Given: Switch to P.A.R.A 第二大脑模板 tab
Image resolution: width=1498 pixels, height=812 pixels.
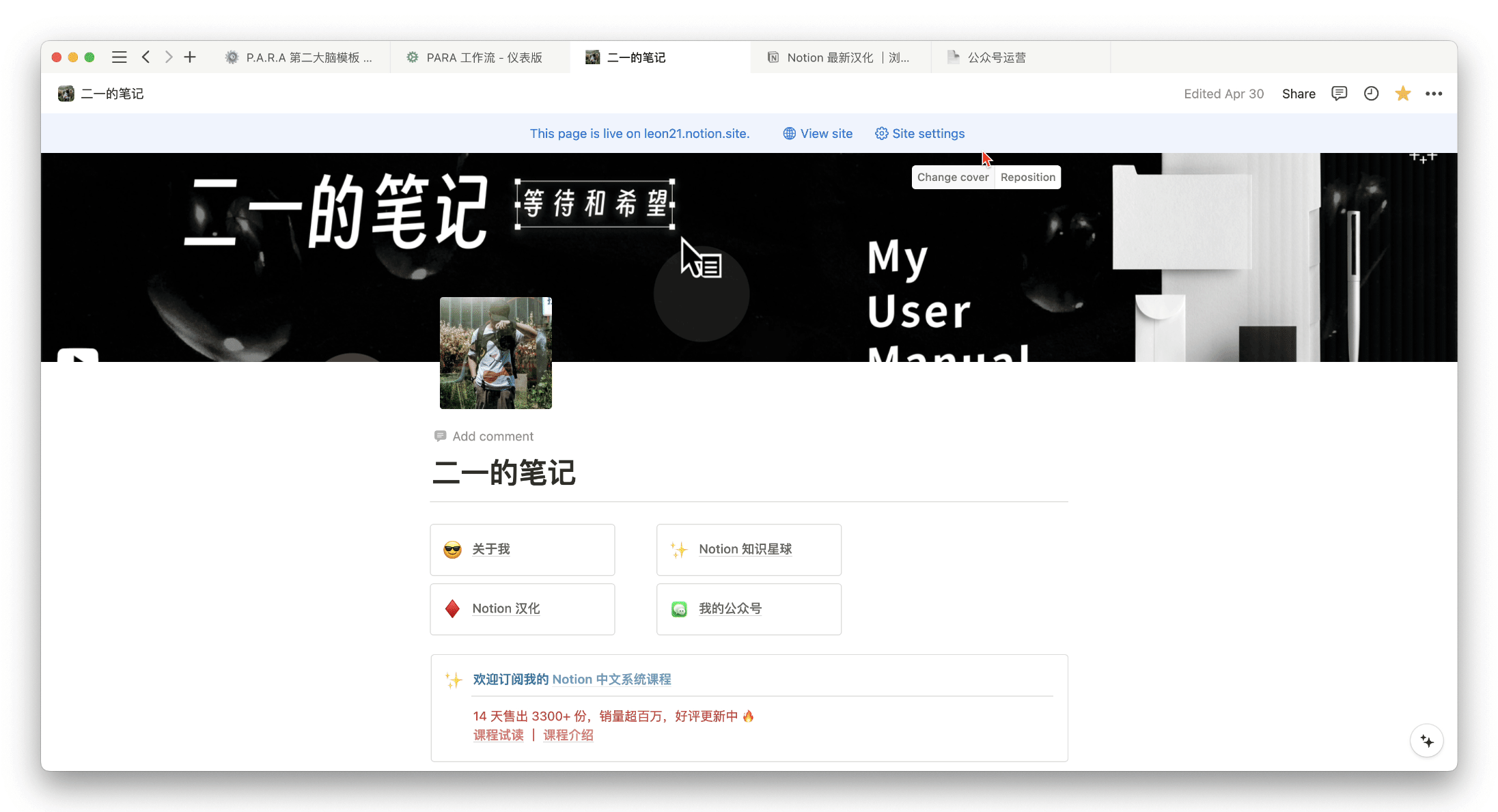Looking at the screenshot, I should tap(299, 57).
